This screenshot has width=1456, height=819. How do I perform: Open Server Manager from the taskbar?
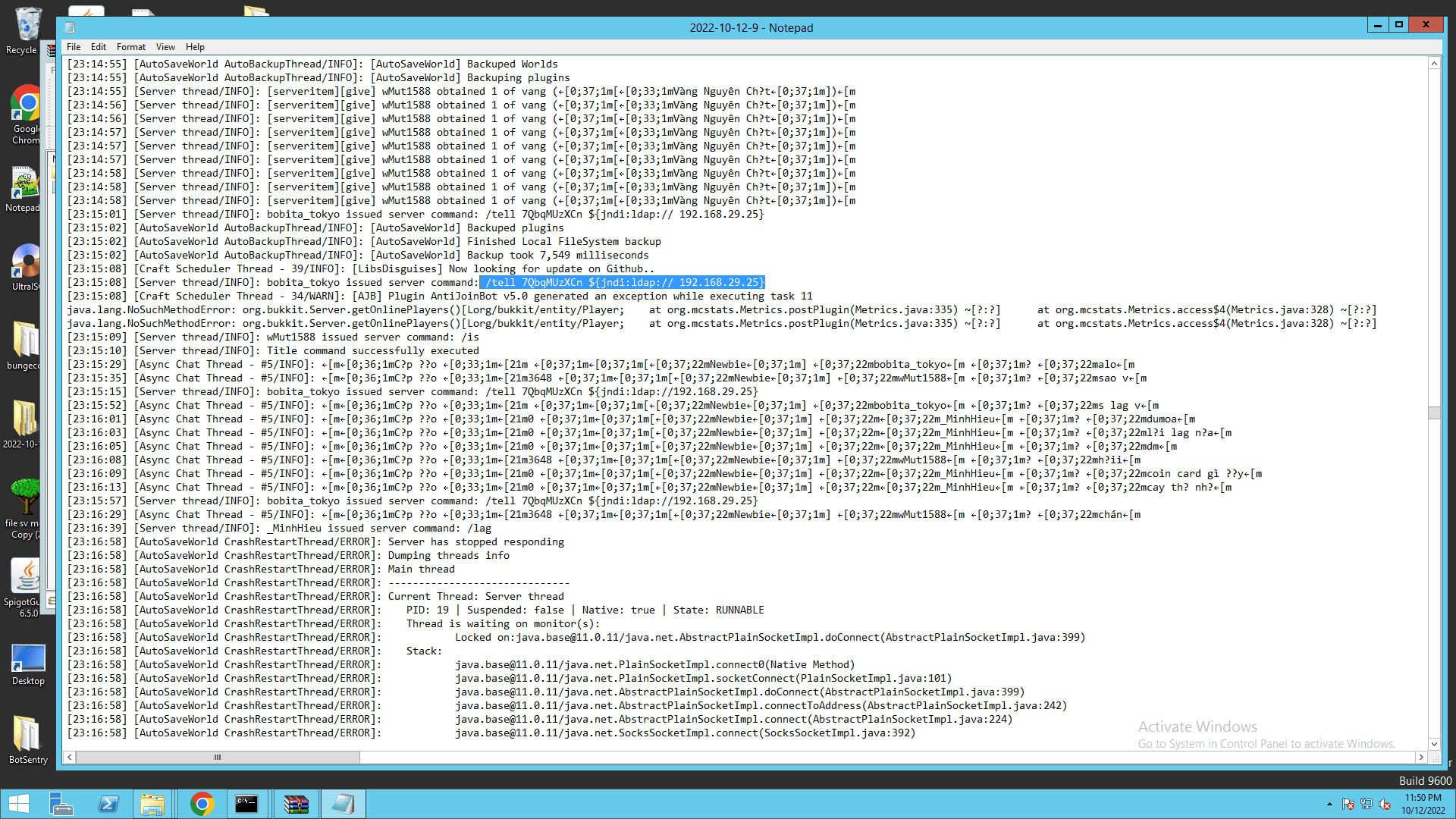coord(61,804)
